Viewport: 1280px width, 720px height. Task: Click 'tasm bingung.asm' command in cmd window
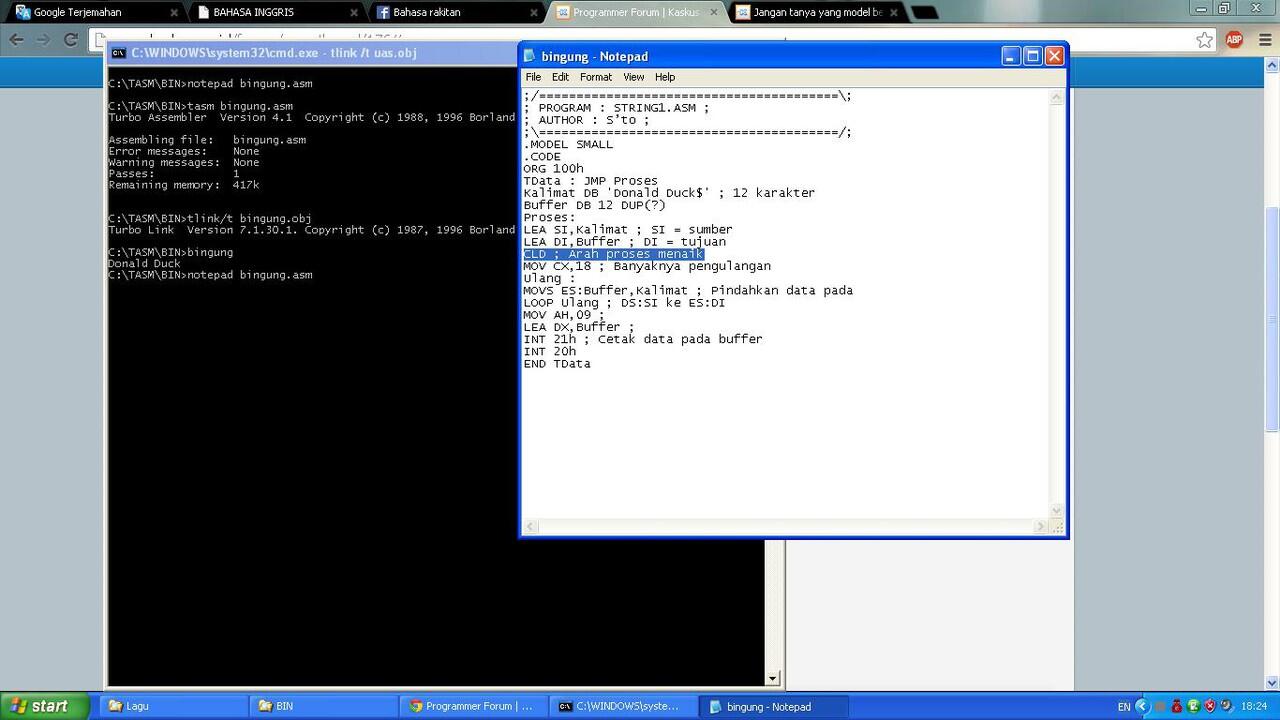click(240, 106)
